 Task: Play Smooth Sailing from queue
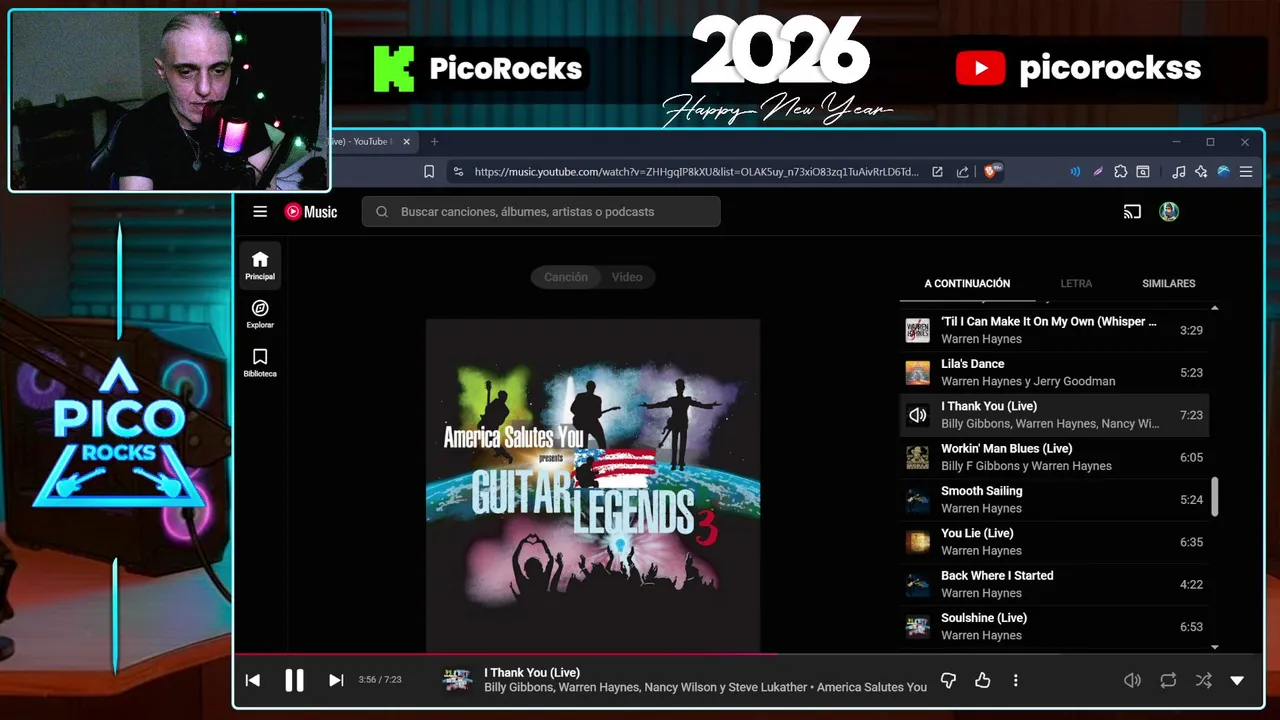[x=1054, y=499]
